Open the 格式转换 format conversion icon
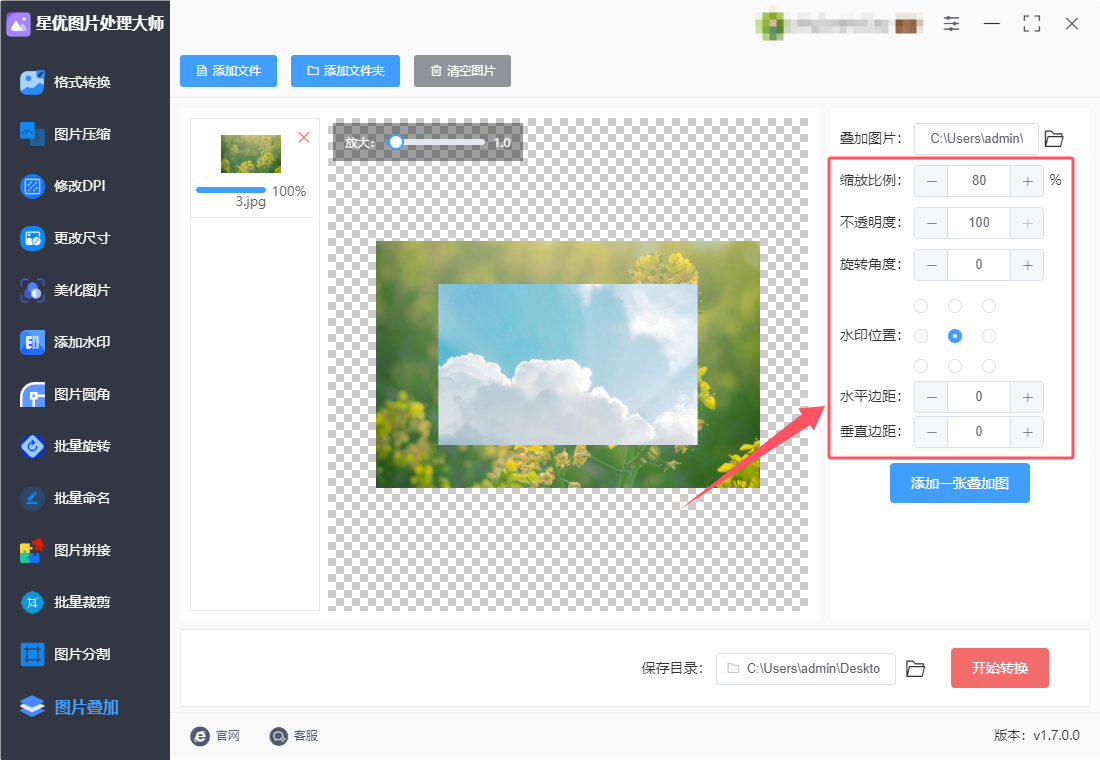 32,82
